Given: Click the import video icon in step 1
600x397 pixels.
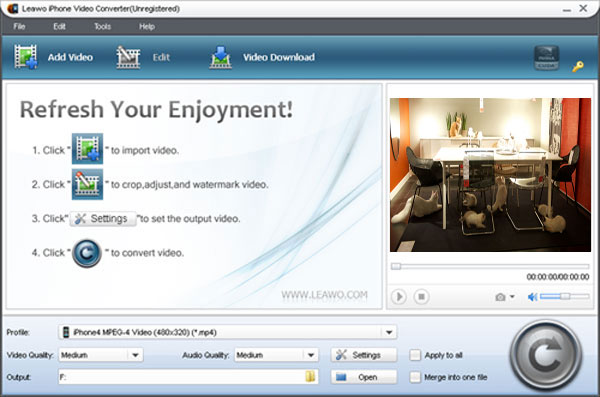Looking at the screenshot, I should pos(88,149).
